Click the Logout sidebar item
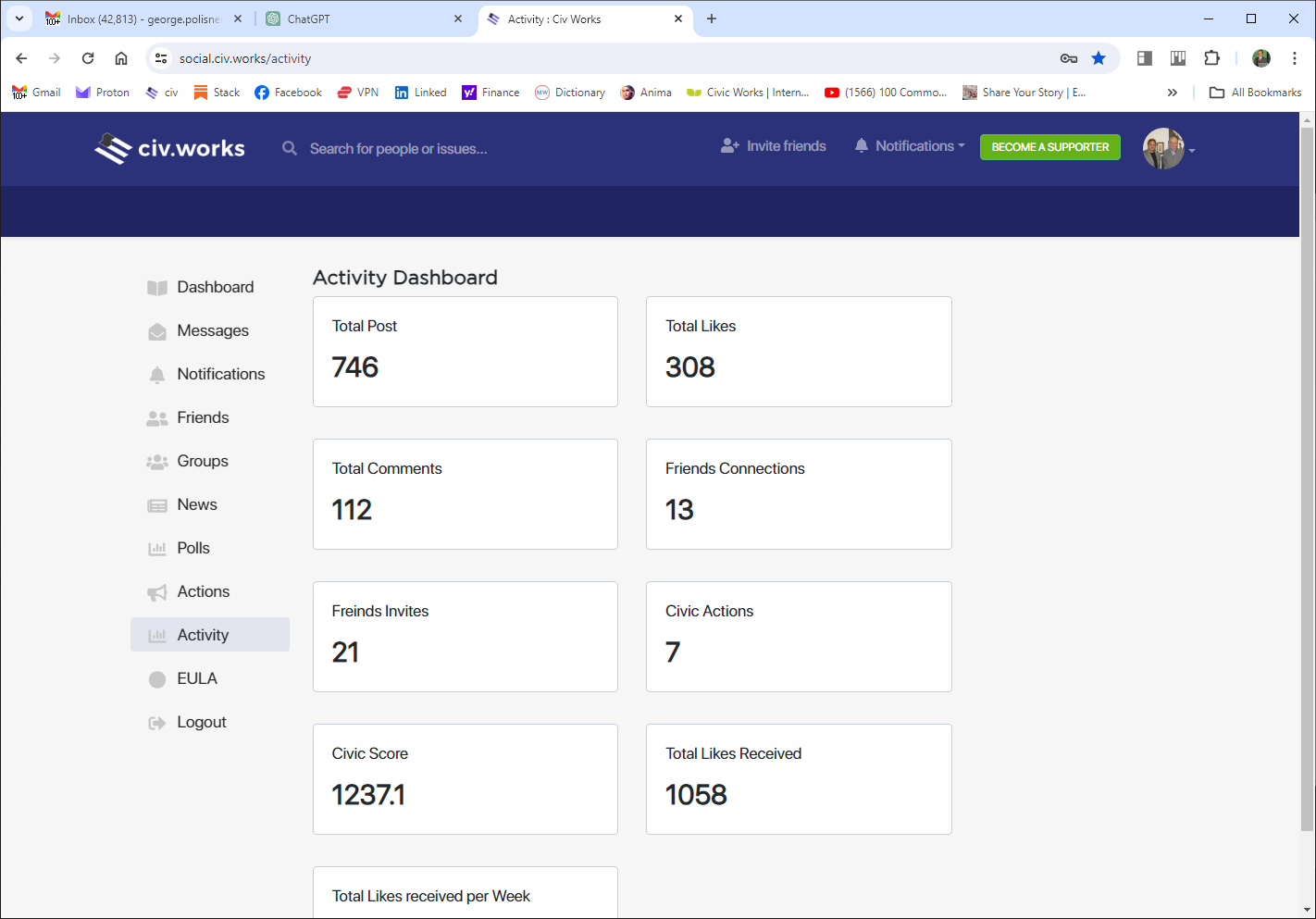The height and width of the screenshot is (919, 1316). (201, 722)
